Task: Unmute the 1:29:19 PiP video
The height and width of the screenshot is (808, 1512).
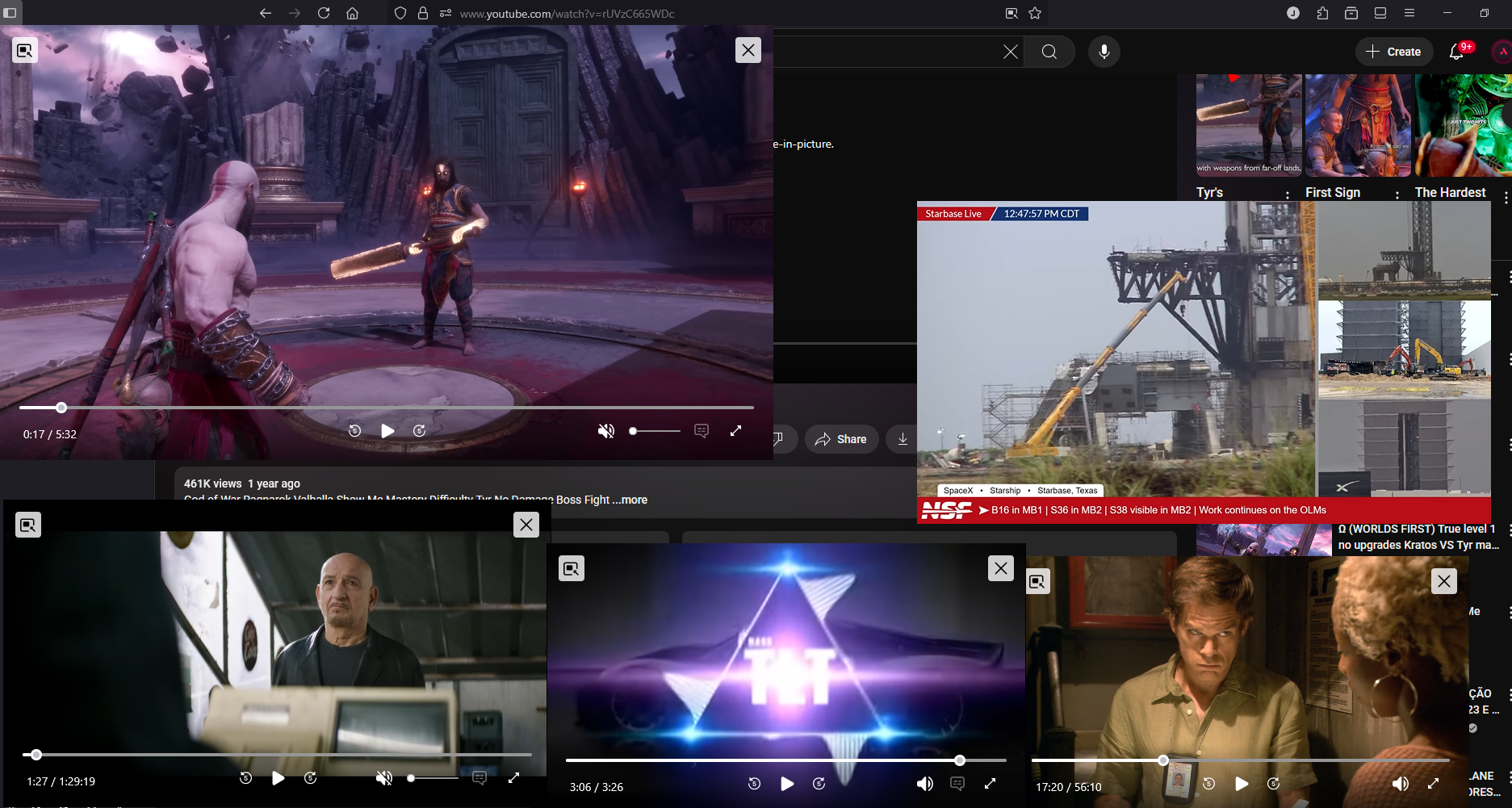Action: pos(384,778)
